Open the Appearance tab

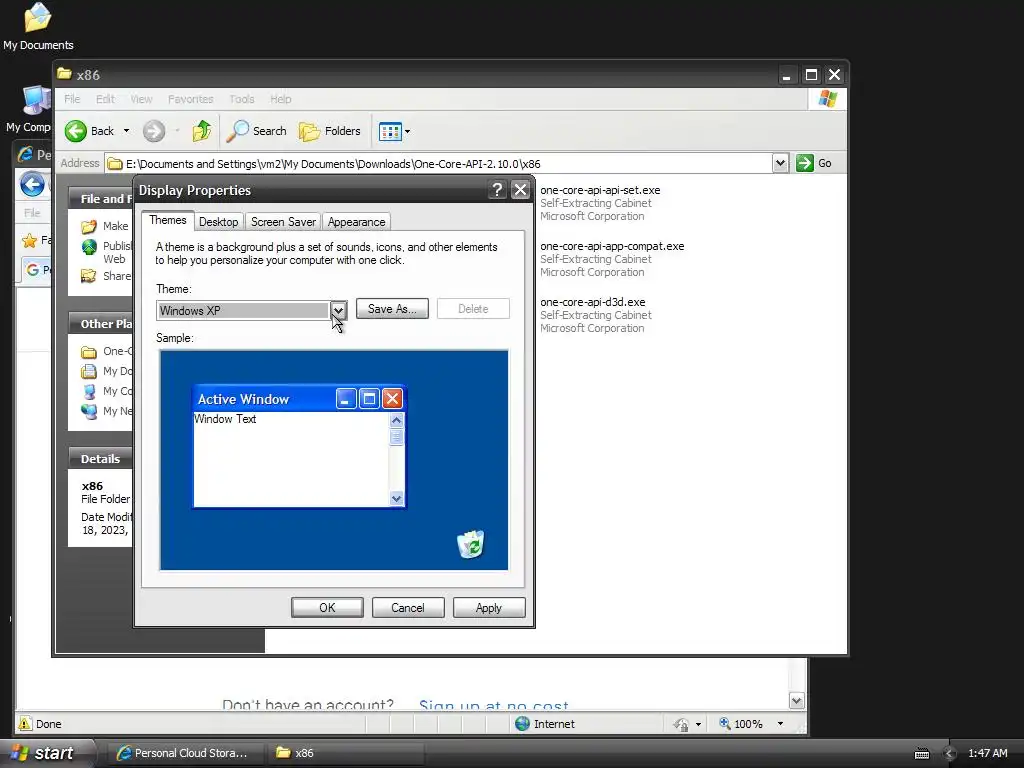tap(357, 222)
